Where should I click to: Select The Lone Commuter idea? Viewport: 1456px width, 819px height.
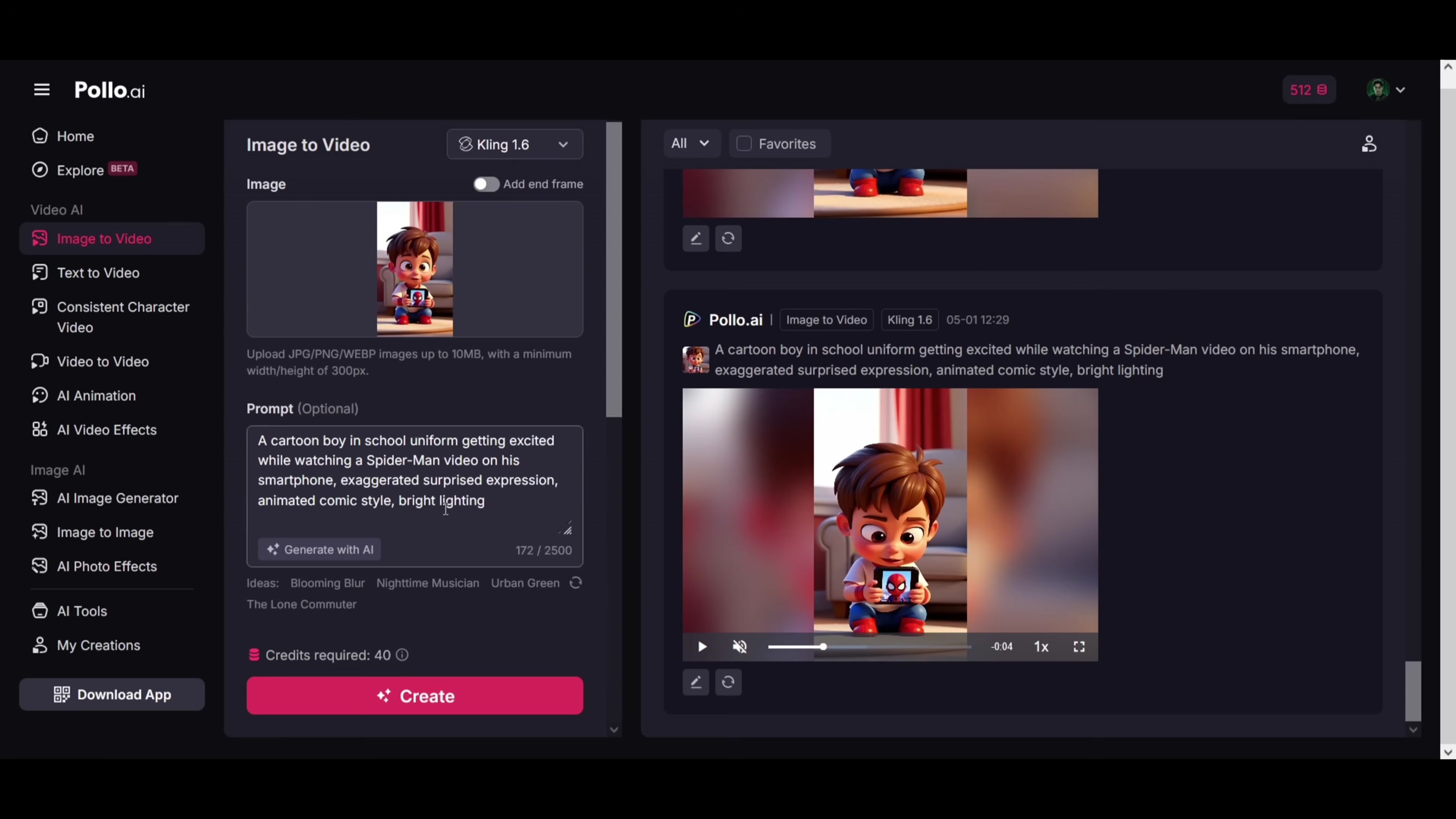tap(301, 604)
